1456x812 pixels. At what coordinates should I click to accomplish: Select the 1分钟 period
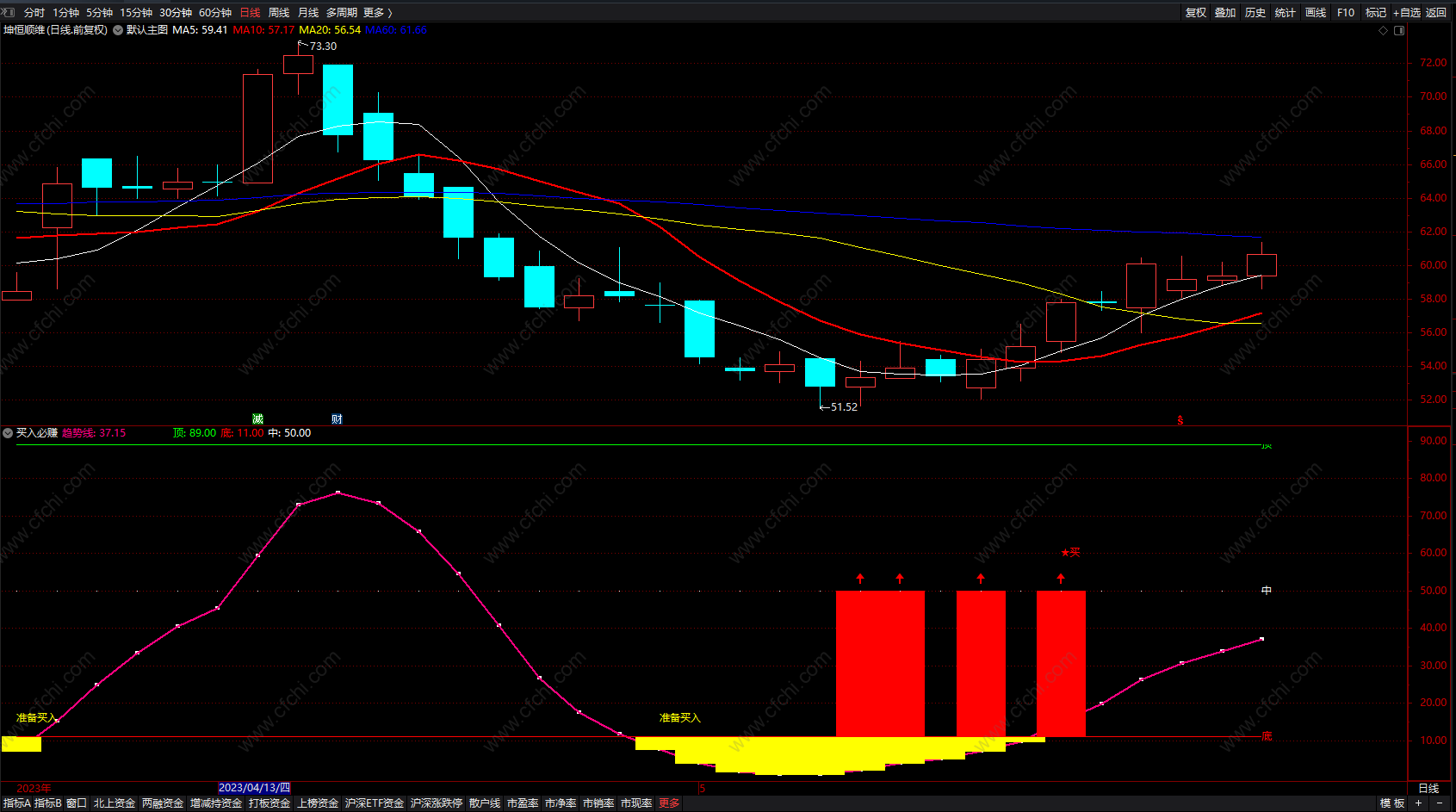tap(66, 13)
